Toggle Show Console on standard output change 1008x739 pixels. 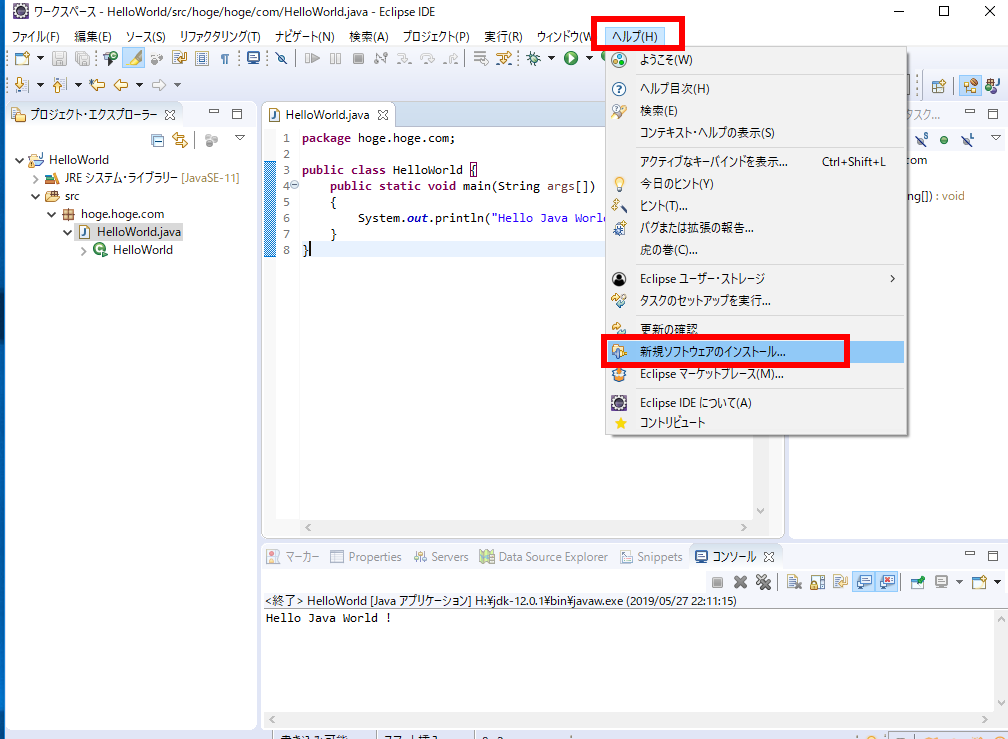coord(865,582)
